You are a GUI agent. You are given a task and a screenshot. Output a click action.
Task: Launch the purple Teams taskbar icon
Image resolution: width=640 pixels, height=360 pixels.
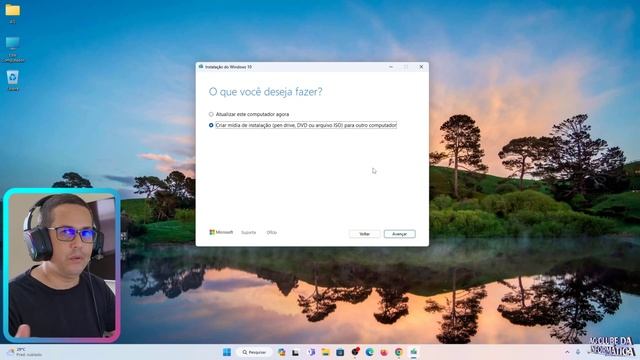tap(311, 352)
